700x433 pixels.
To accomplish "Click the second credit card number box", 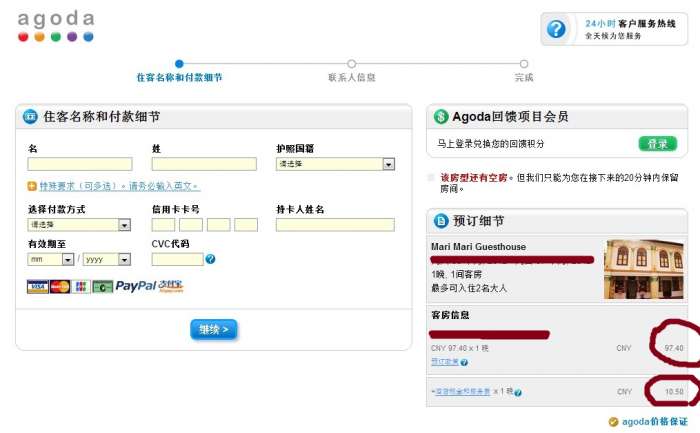I will tap(191, 225).
